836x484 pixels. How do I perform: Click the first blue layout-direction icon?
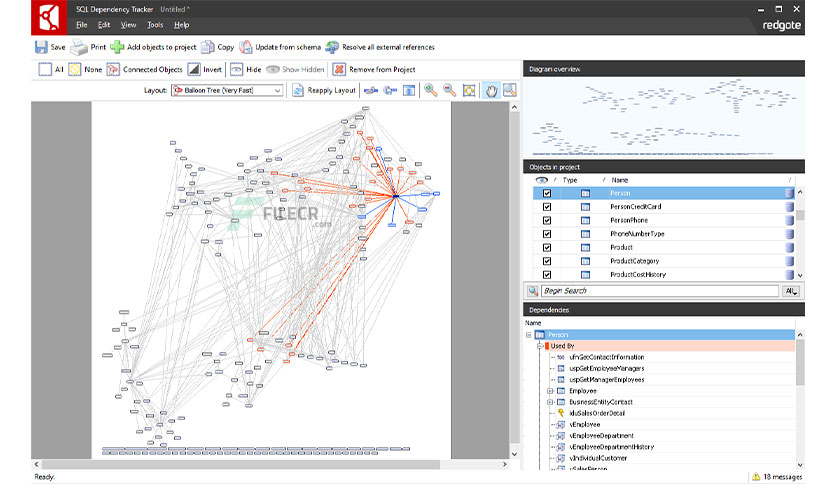point(371,91)
